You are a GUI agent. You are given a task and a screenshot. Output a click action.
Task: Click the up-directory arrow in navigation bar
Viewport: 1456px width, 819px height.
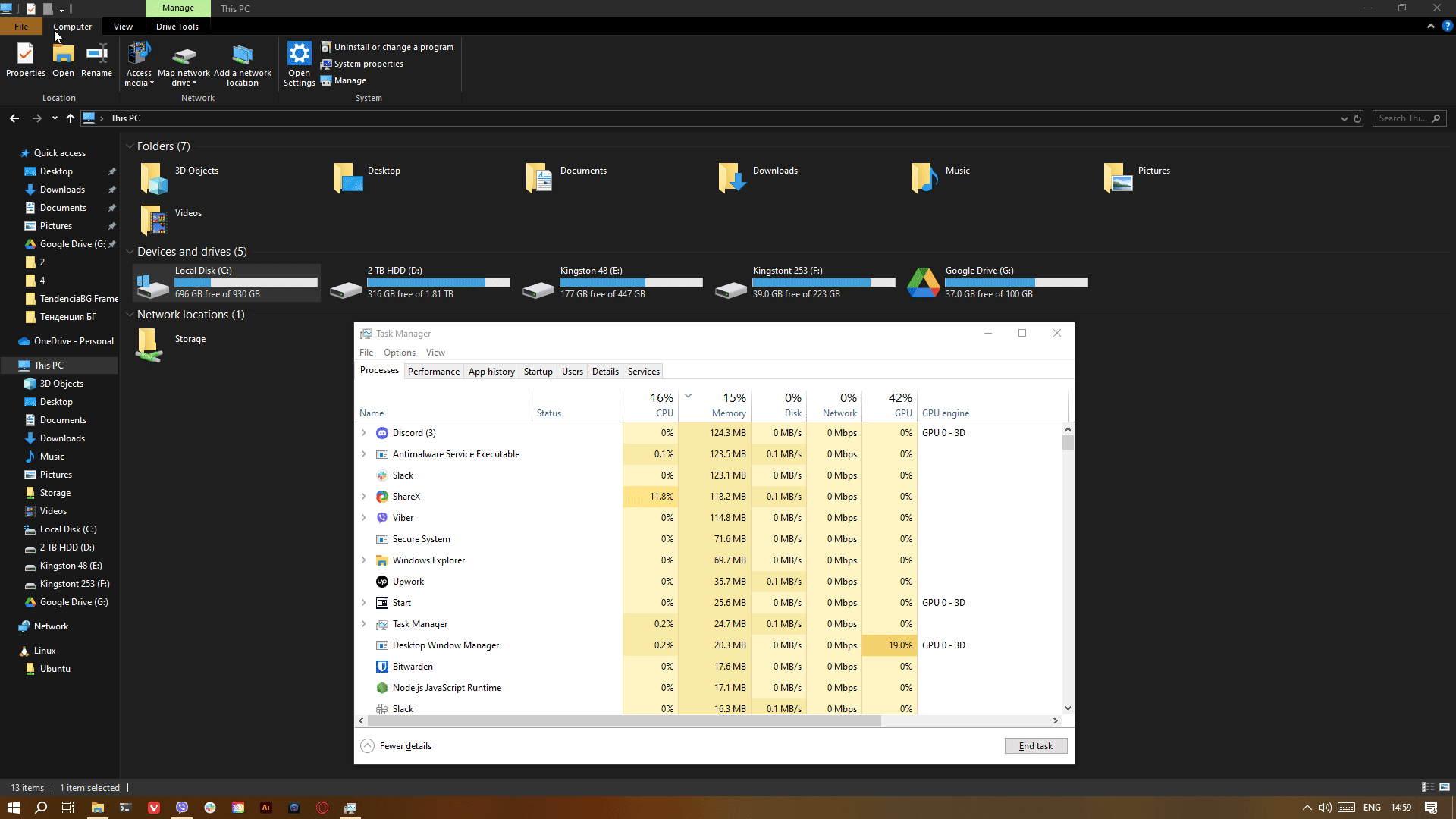coord(71,118)
